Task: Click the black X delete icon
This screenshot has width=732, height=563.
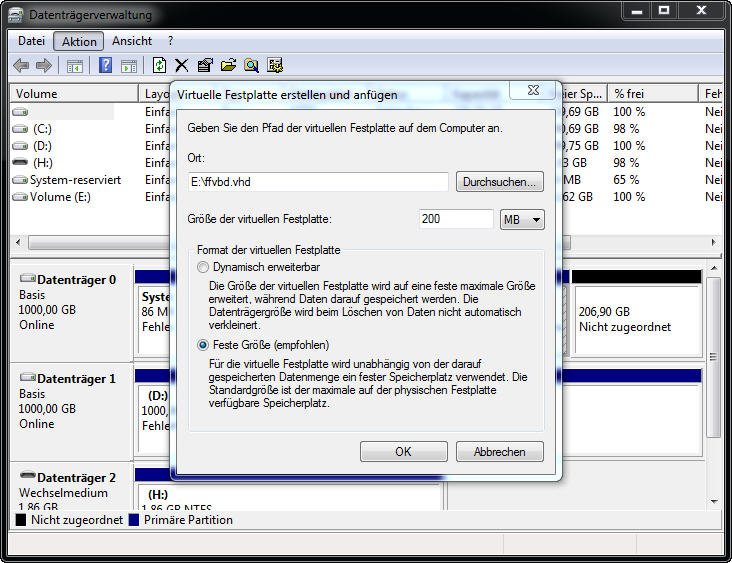Action: click(x=182, y=66)
